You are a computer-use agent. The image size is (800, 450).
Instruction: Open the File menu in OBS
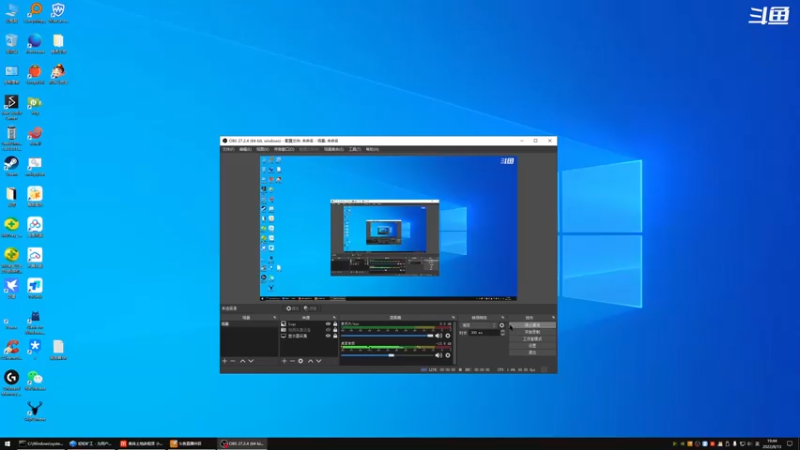[x=228, y=149]
